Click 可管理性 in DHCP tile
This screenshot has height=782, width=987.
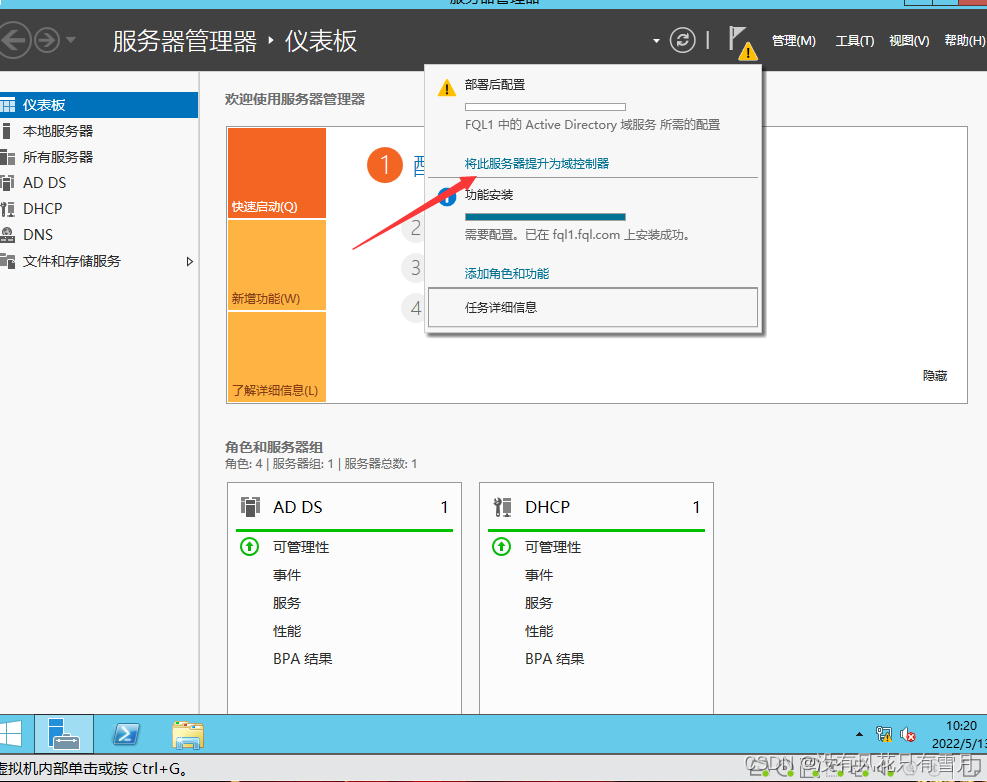point(553,547)
